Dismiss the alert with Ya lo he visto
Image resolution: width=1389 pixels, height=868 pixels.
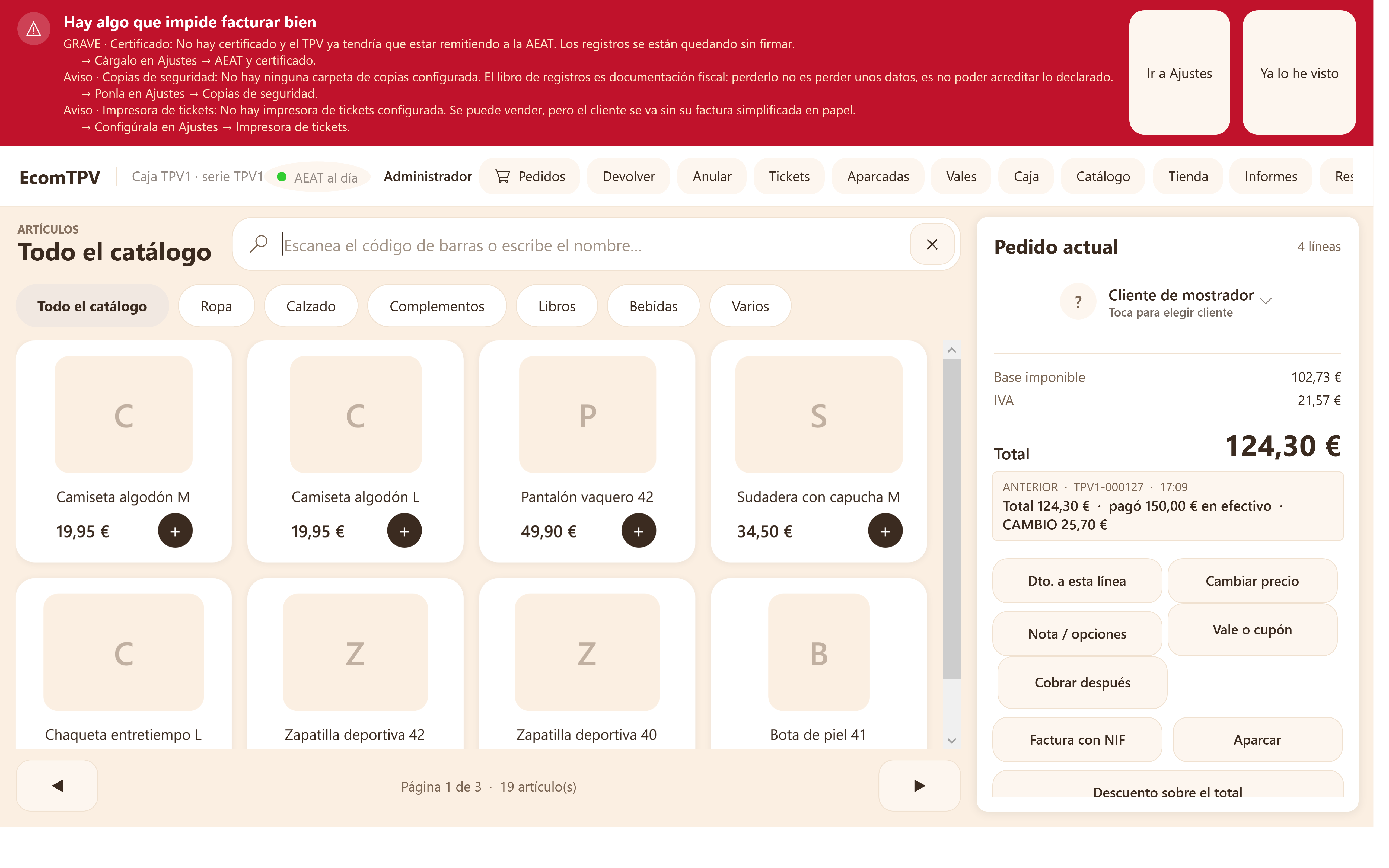click(x=1299, y=73)
